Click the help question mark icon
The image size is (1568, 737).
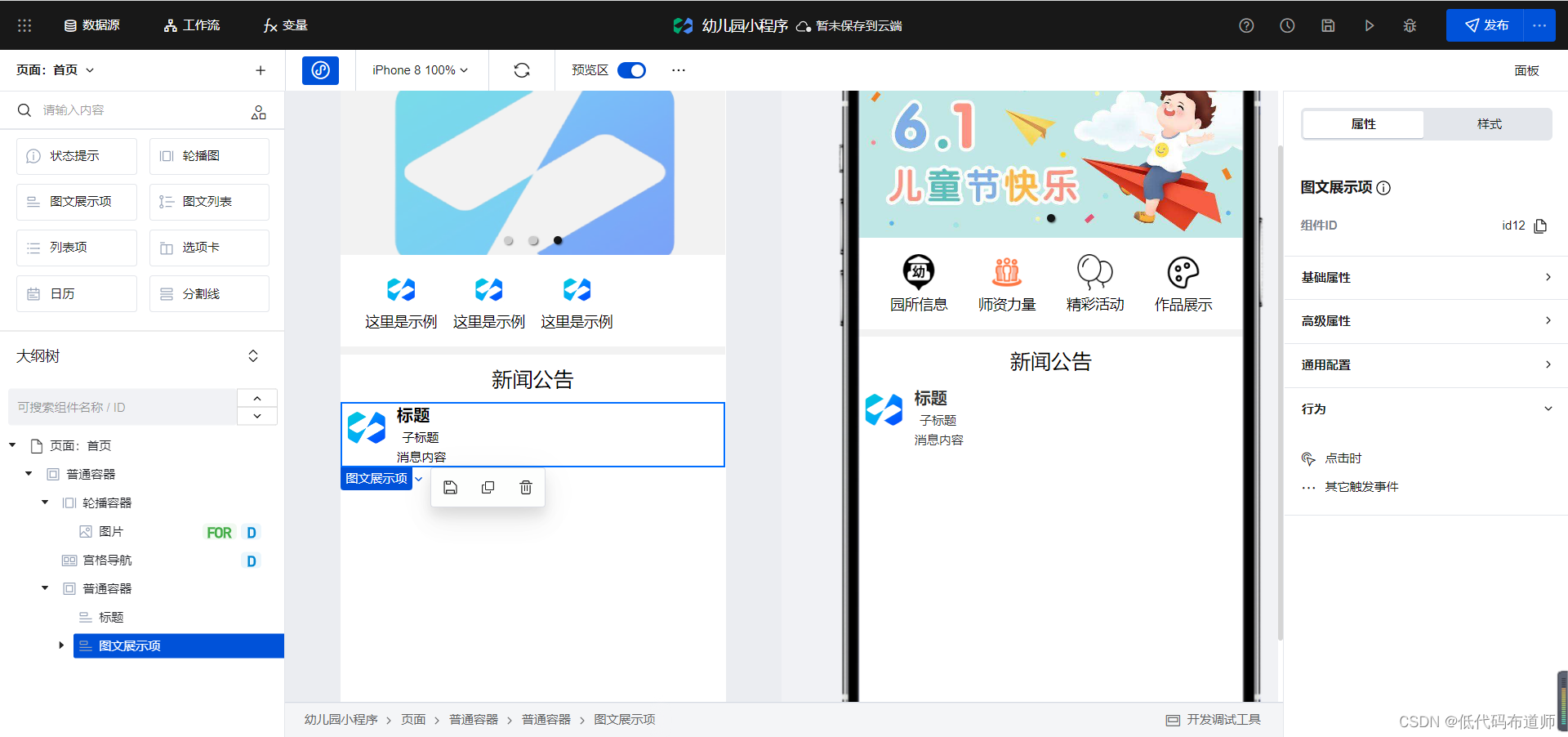point(1246,25)
